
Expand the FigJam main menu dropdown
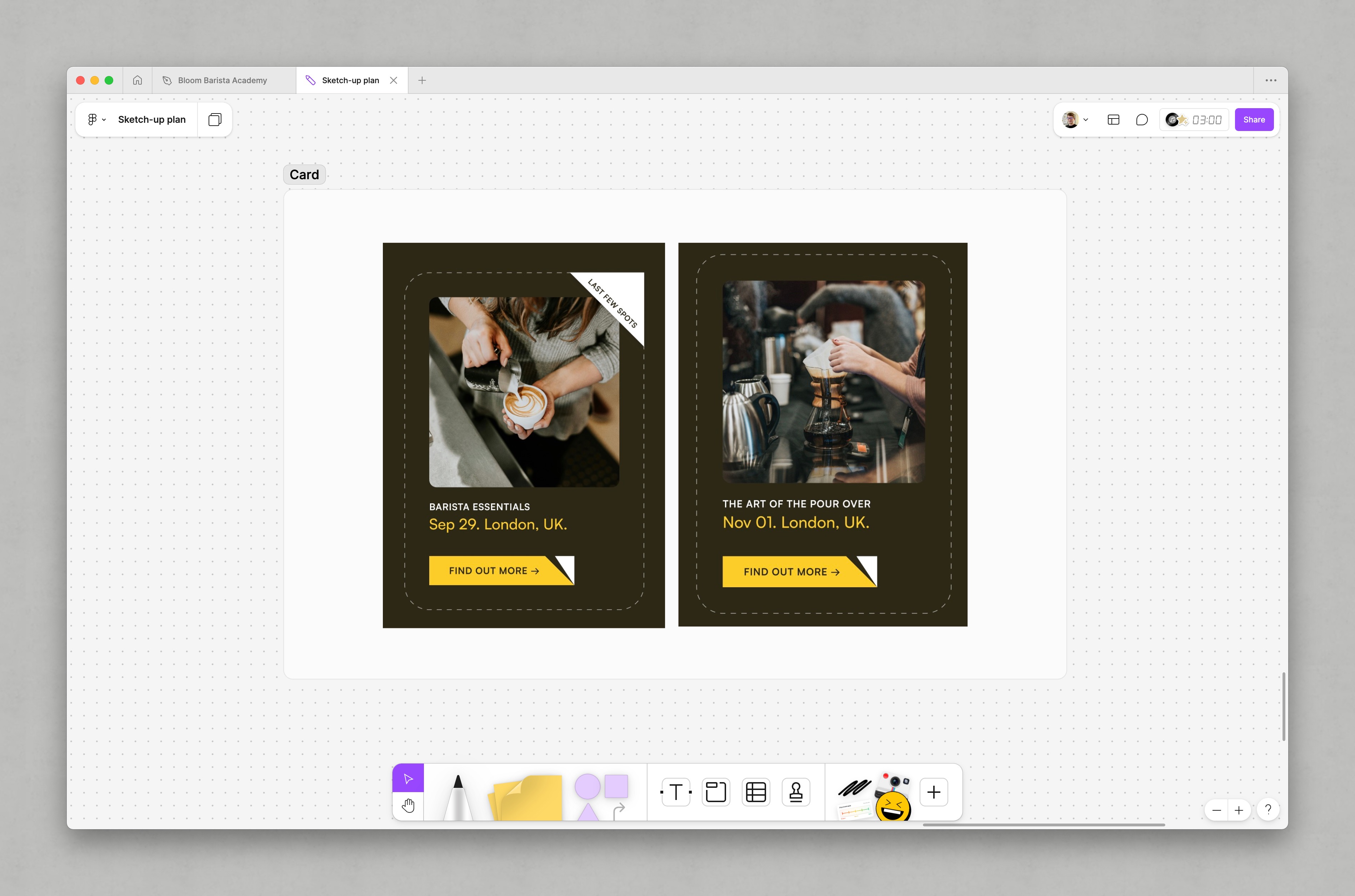[97, 120]
